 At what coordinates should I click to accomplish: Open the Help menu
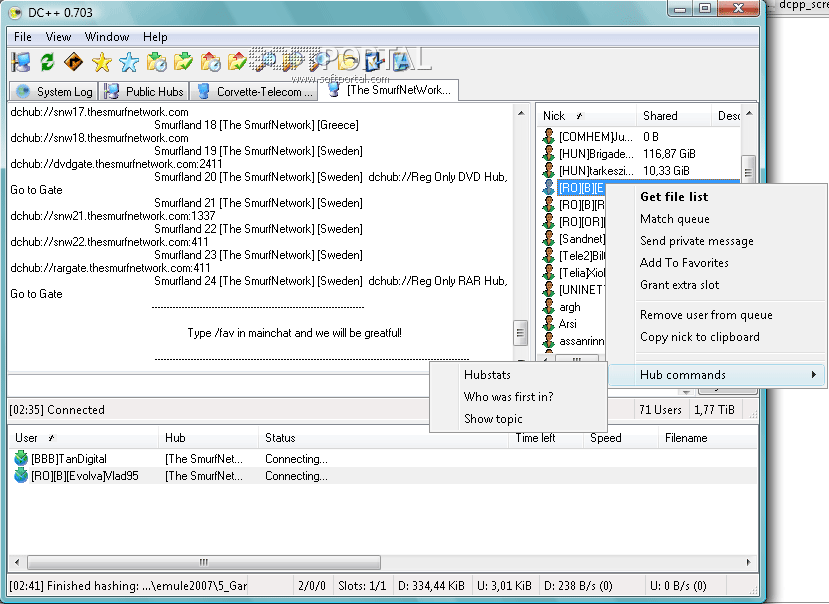coord(155,36)
